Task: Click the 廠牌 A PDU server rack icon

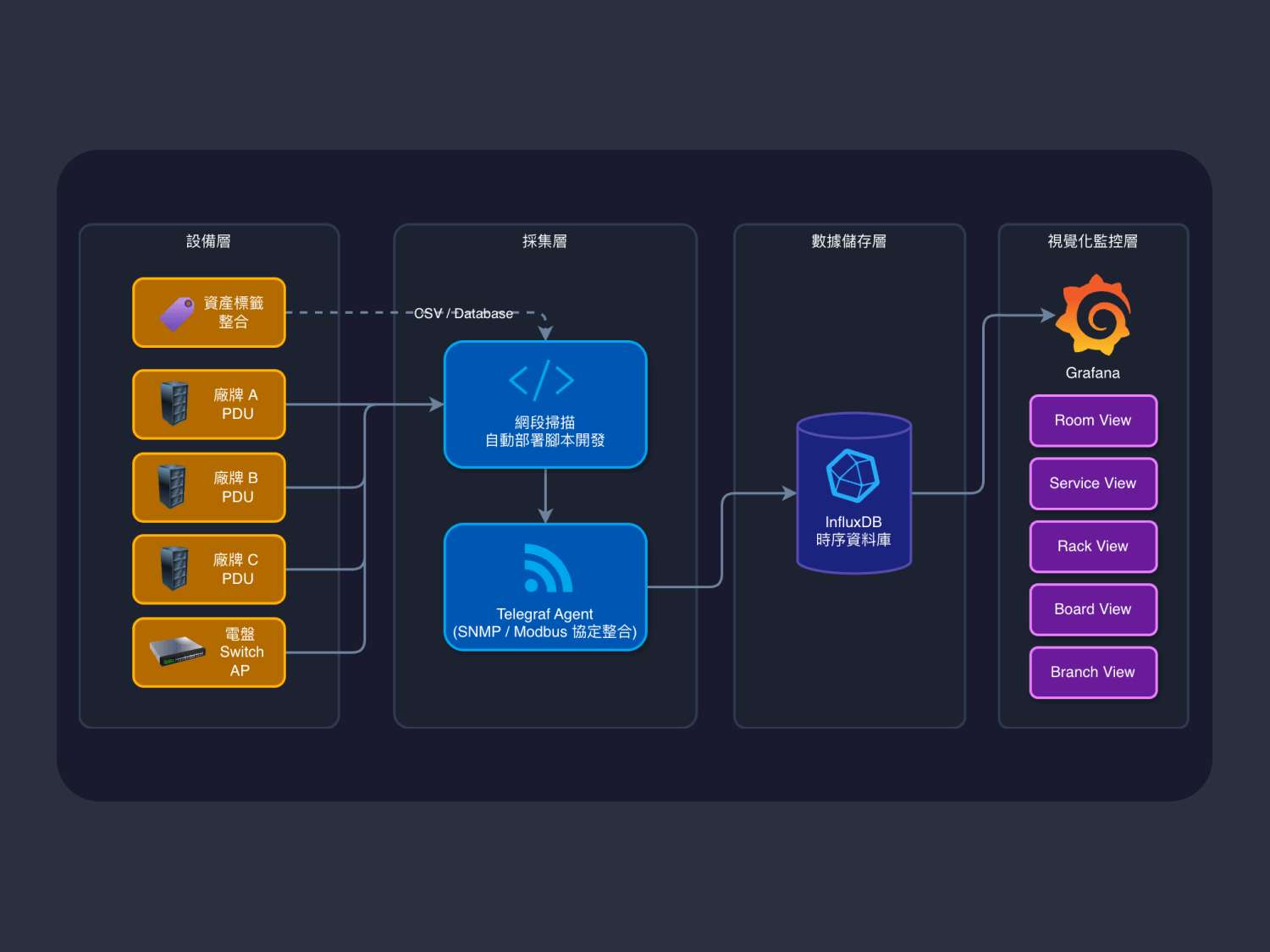Action: point(174,404)
